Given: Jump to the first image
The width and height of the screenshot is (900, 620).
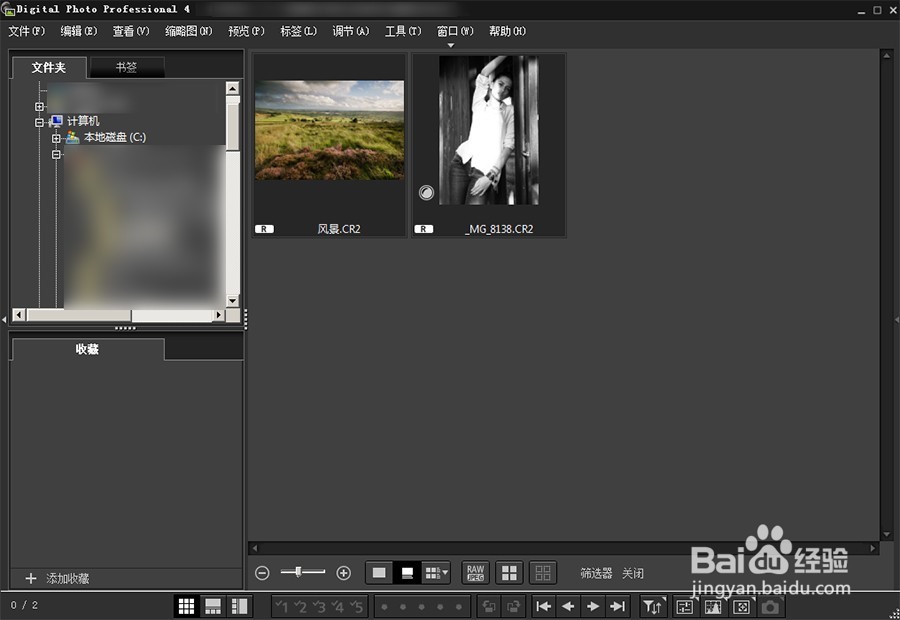Looking at the screenshot, I should click(543, 606).
